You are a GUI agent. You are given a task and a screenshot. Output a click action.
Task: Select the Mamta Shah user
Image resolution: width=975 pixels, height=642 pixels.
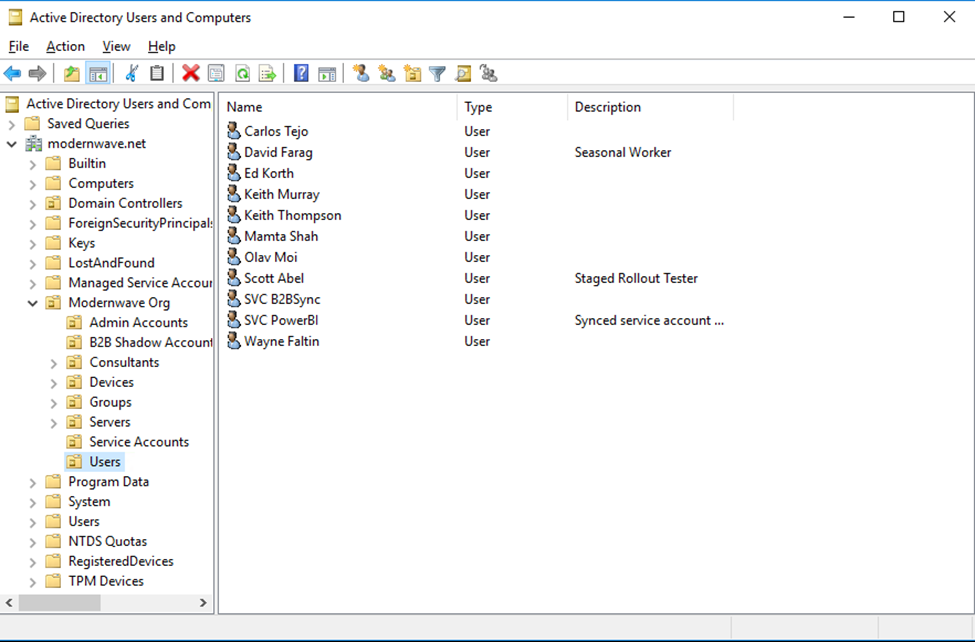pos(281,236)
